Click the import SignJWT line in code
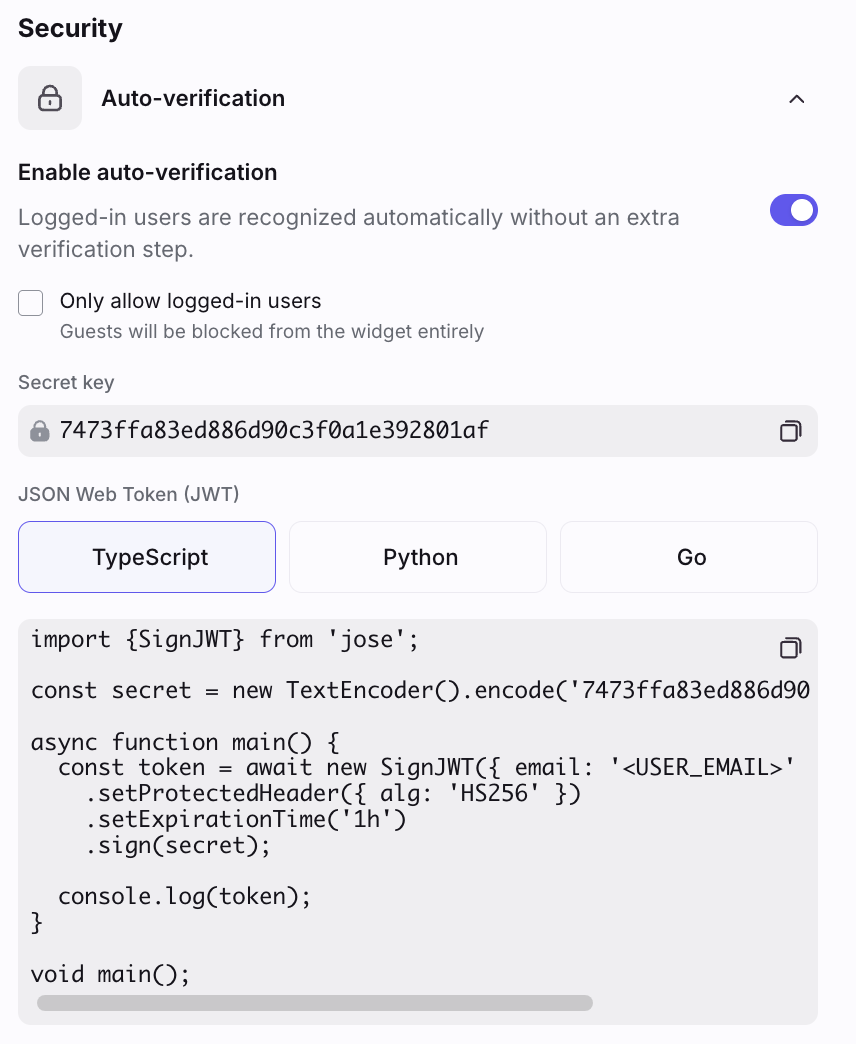The image size is (856, 1044). (x=224, y=639)
